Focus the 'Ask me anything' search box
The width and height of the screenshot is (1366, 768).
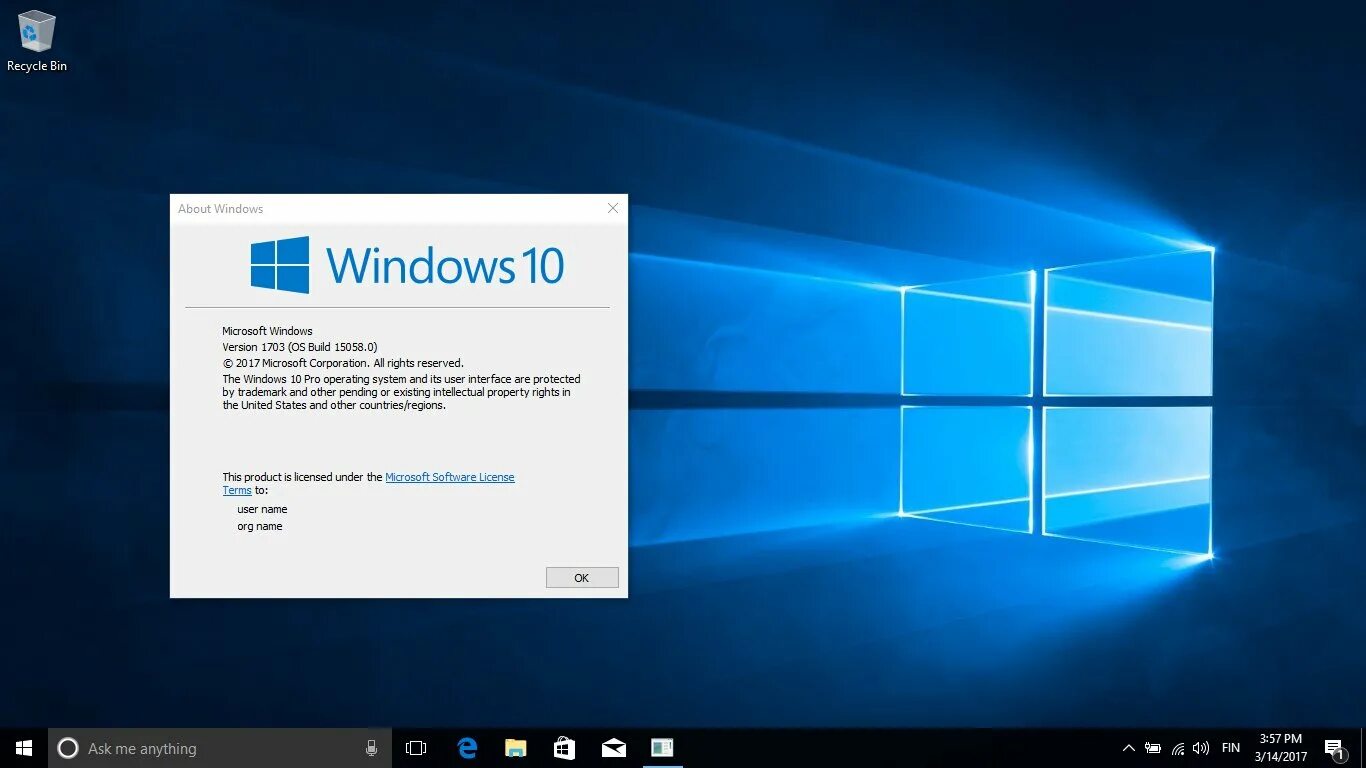(220, 748)
